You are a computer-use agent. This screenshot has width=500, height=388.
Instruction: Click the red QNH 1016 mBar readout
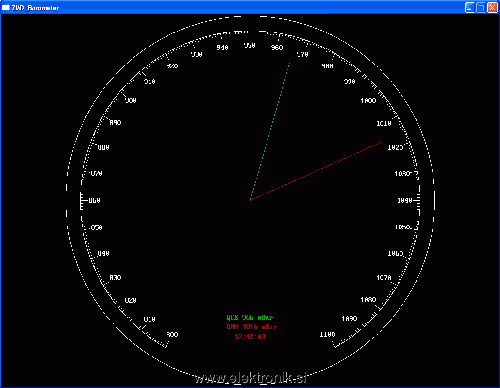click(252, 327)
